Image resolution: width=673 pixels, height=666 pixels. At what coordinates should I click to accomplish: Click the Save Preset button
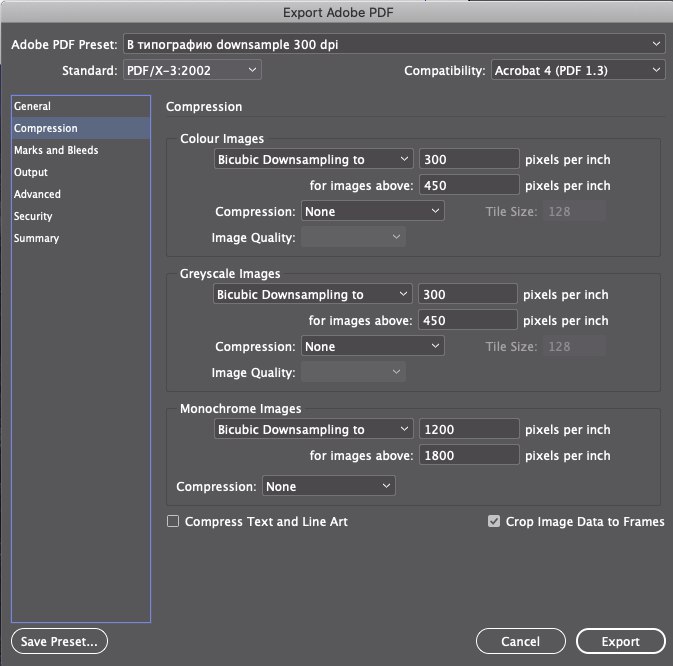[59, 641]
